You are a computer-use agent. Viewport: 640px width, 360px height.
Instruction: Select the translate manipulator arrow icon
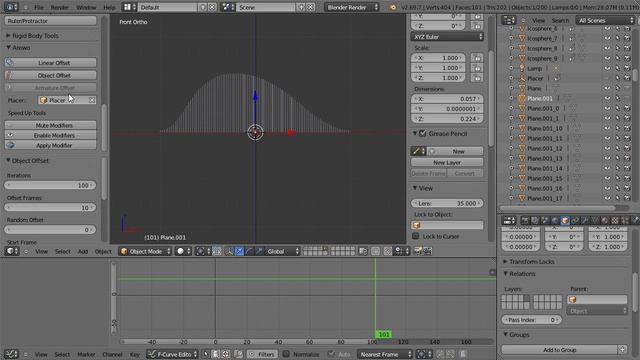click(239, 251)
